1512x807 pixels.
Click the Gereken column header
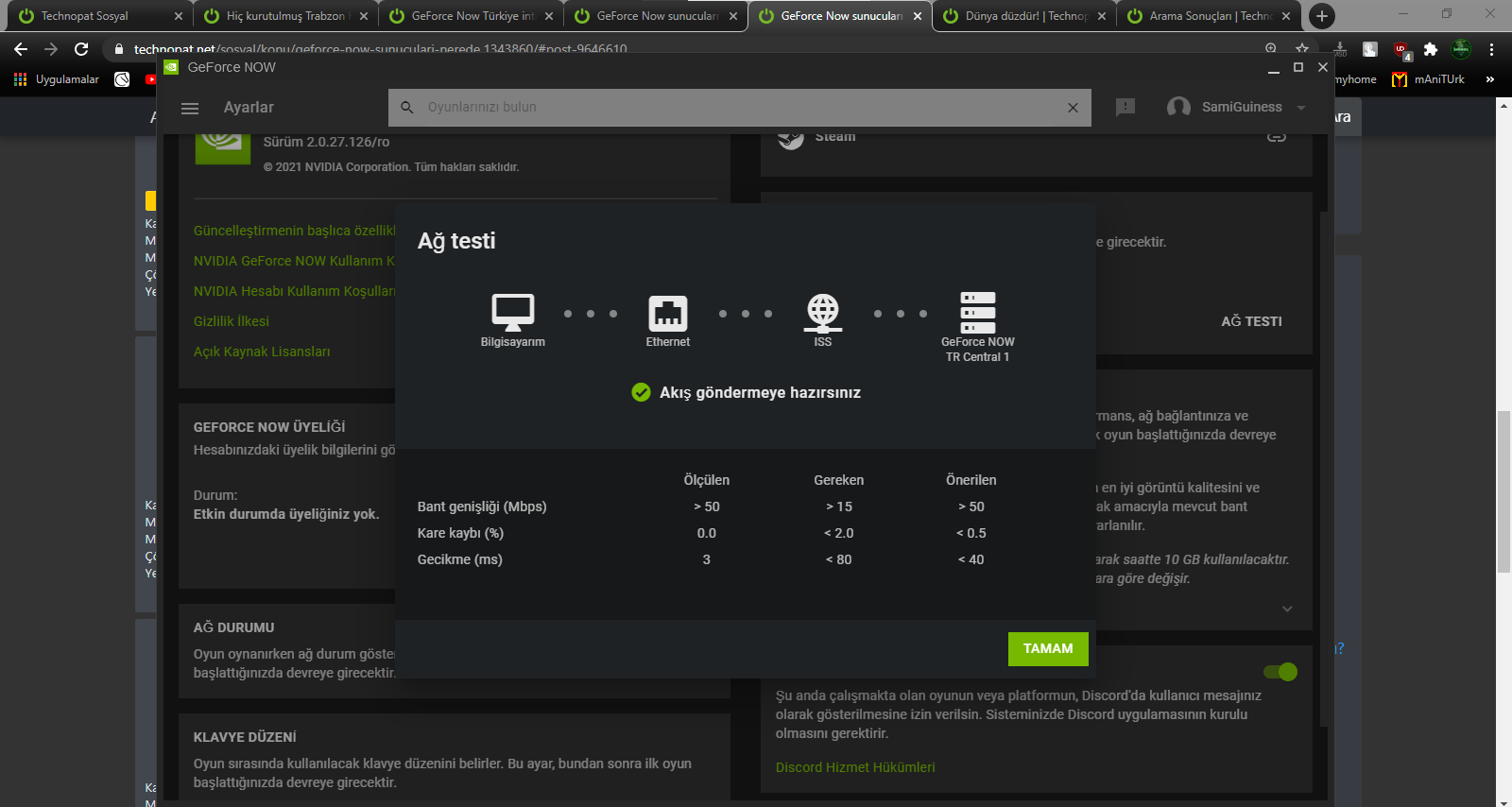click(x=839, y=480)
